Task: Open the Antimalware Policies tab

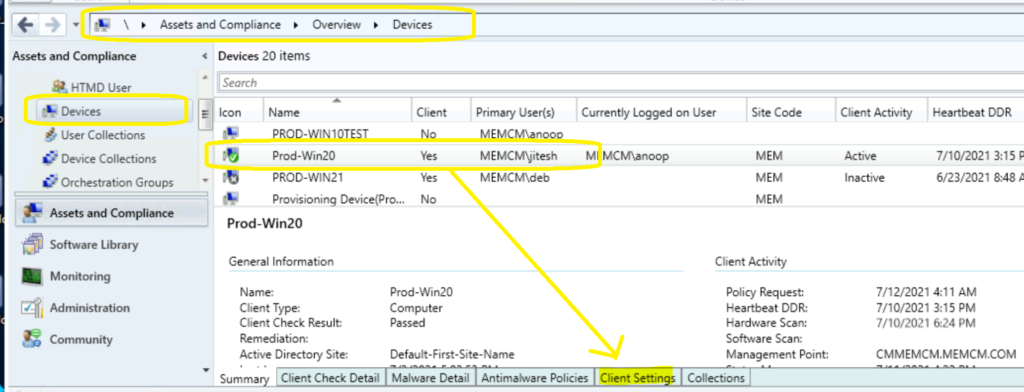Action: 534,378
